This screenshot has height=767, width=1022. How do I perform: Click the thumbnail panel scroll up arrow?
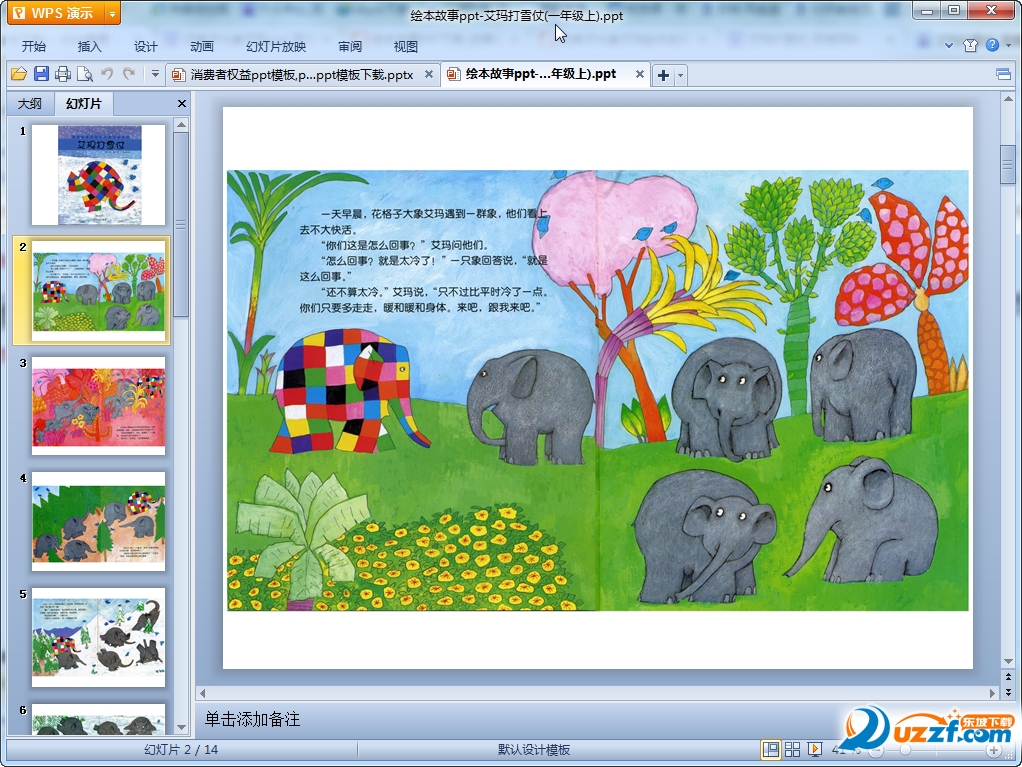coord(182,124)
